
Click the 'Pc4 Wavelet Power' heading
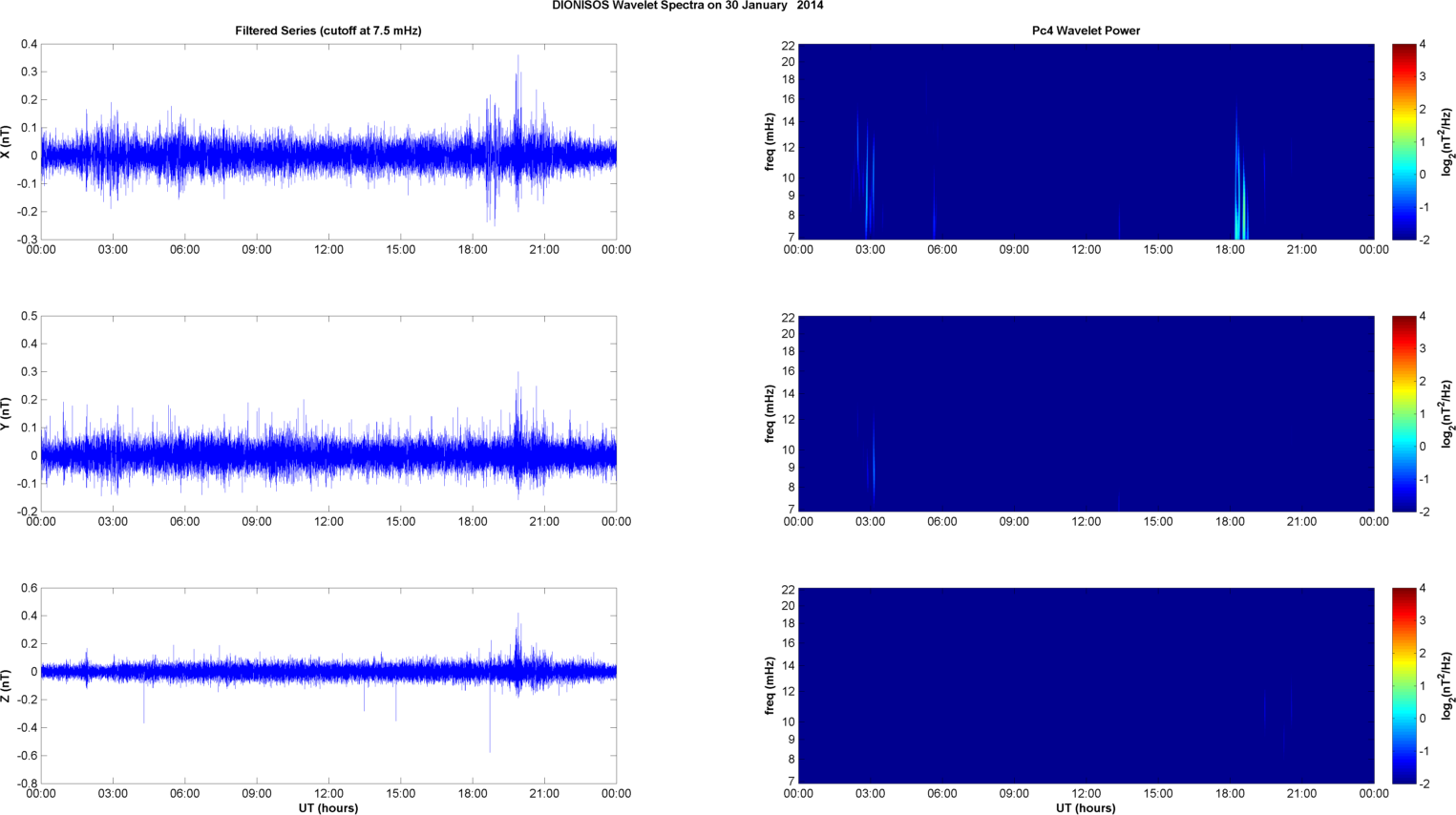click(x=1086, y=31)
